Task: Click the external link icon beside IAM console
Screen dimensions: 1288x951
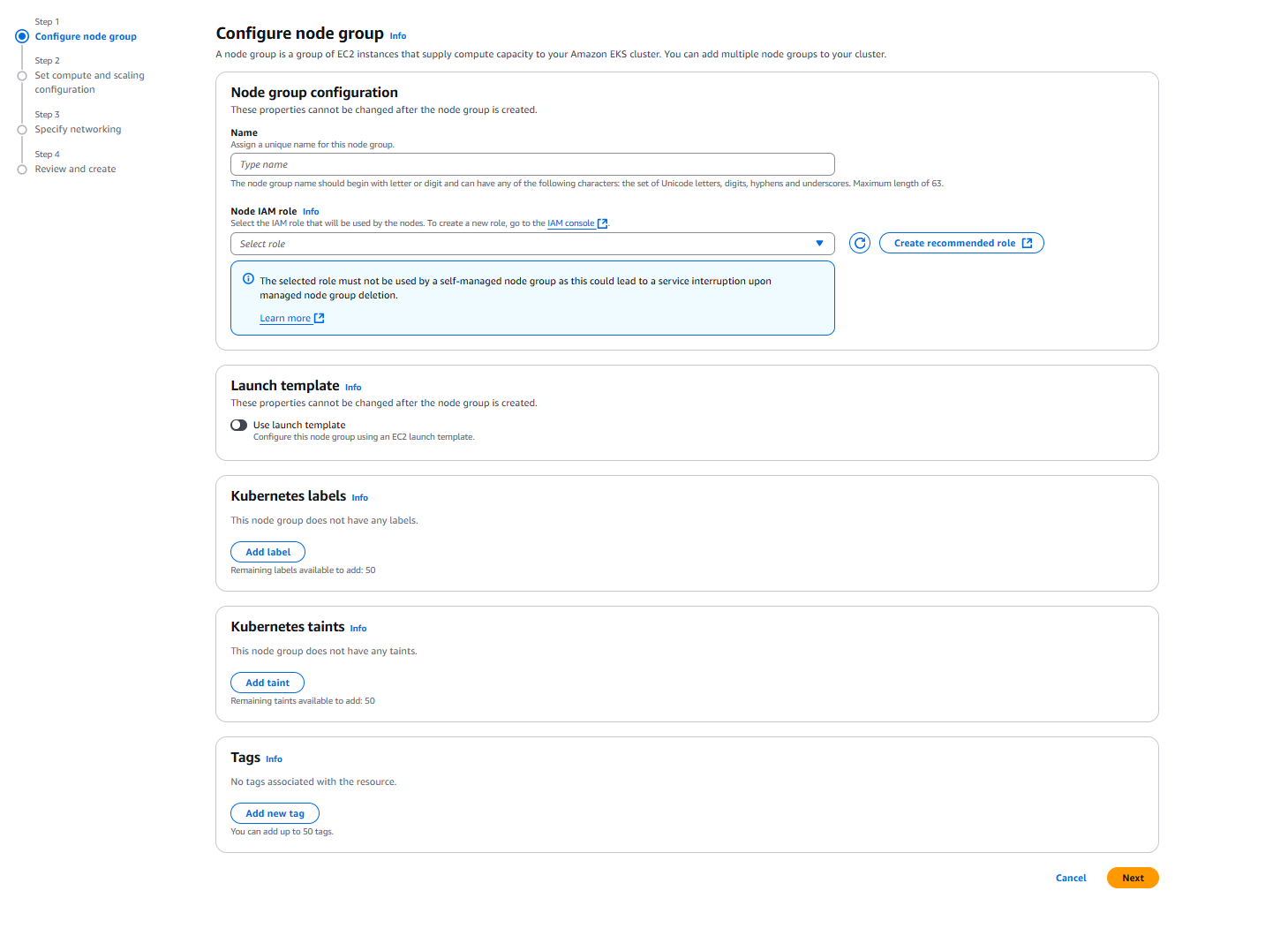Action: (x=602, y=223)
